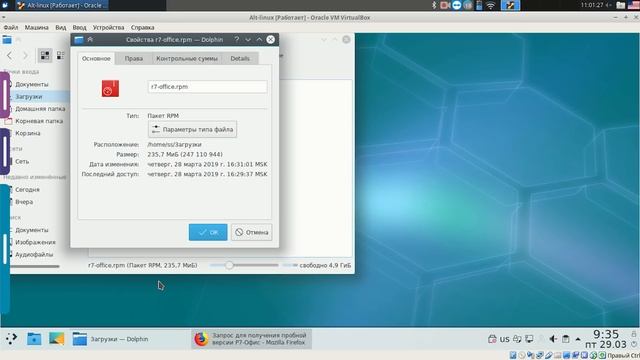Open Корзина in Dolphin sidebar
The width and height of the screenshot is (640, 360).
click(28, 133)
